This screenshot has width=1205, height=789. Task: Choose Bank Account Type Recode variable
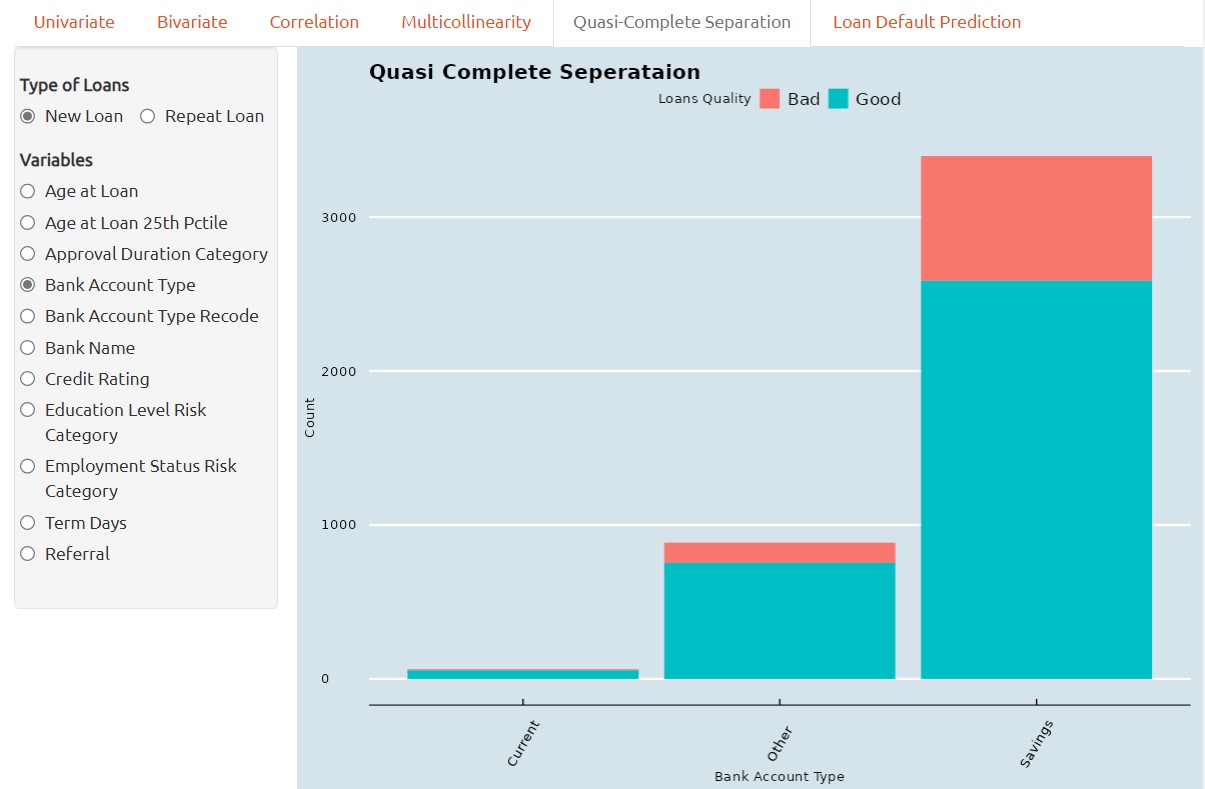pos(28,316)
